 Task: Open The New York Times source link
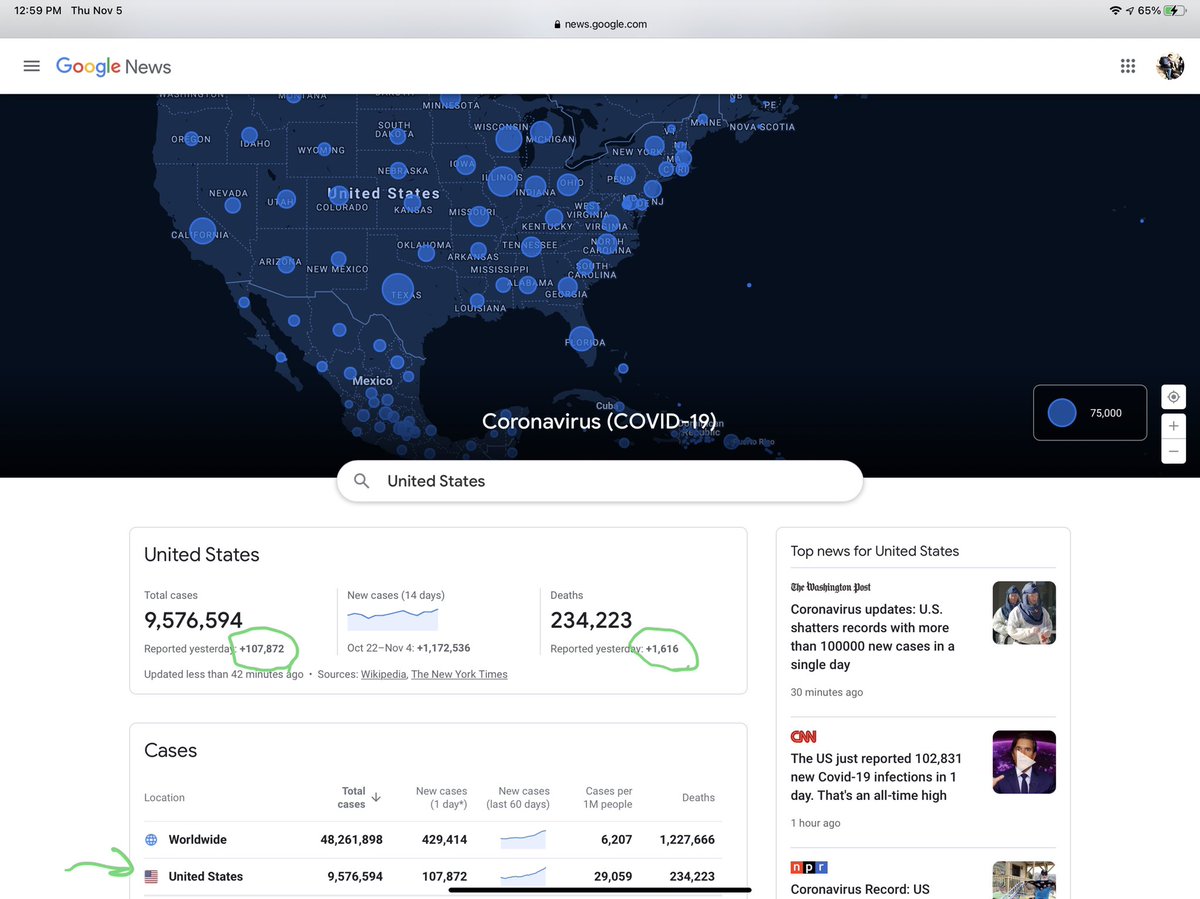pos(459,674)
